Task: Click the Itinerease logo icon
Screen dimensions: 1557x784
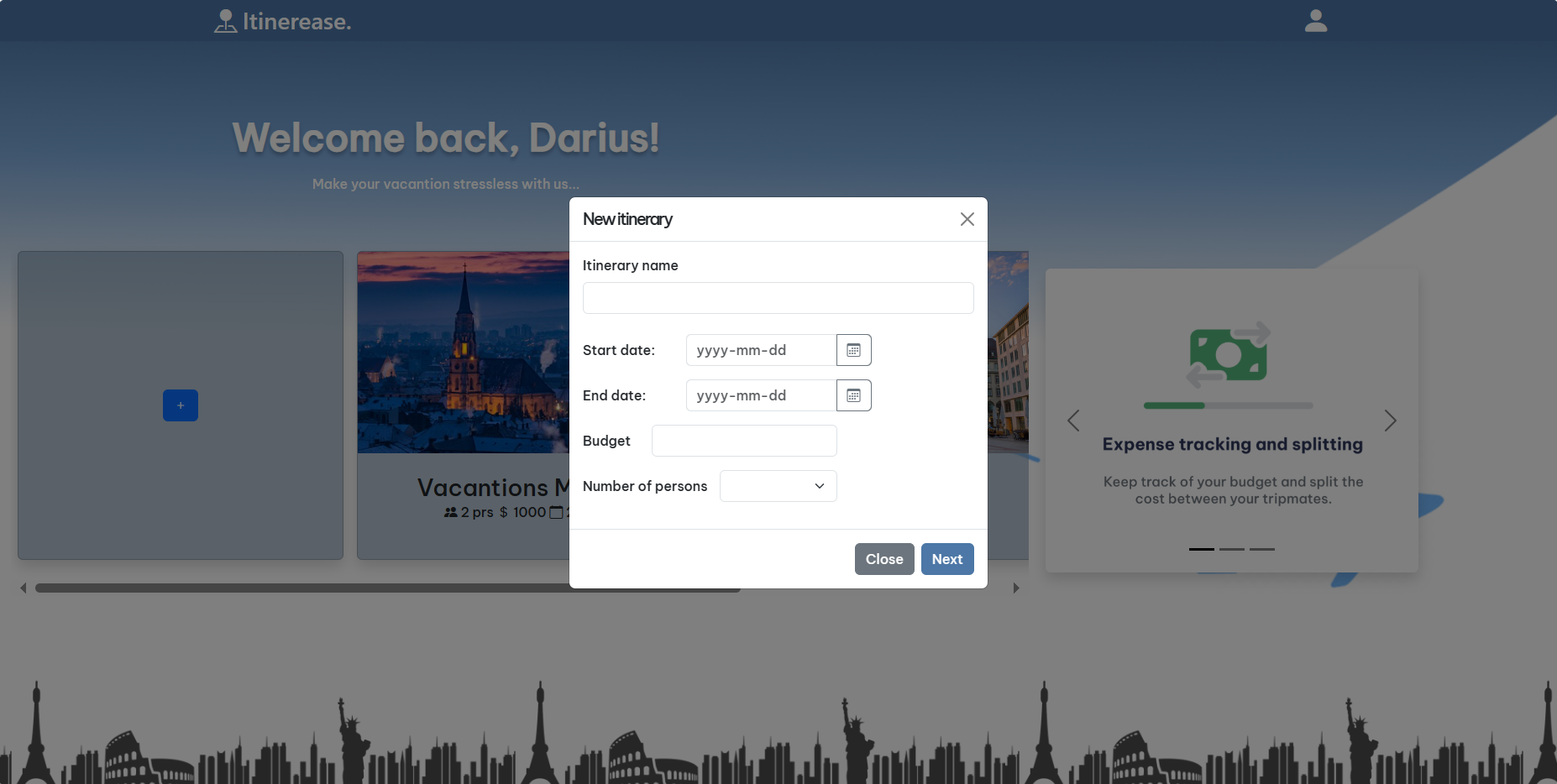Action: [225, 21]
